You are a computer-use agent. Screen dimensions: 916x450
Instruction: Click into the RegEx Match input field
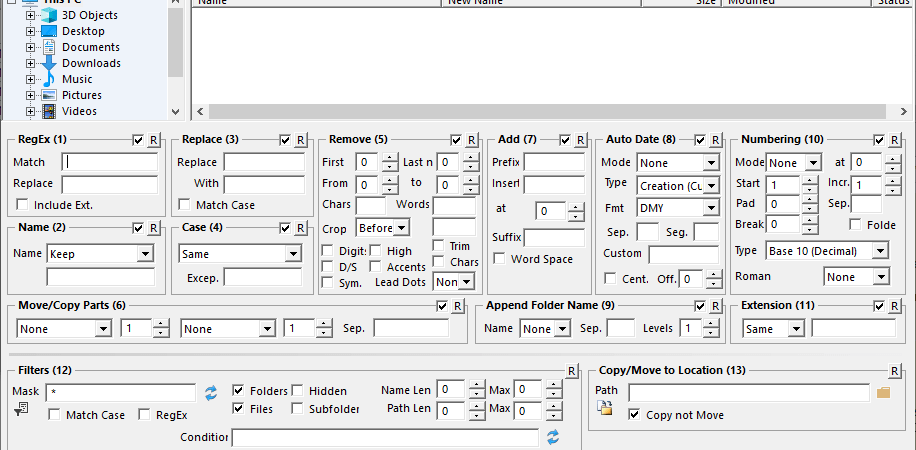[110, 162]
